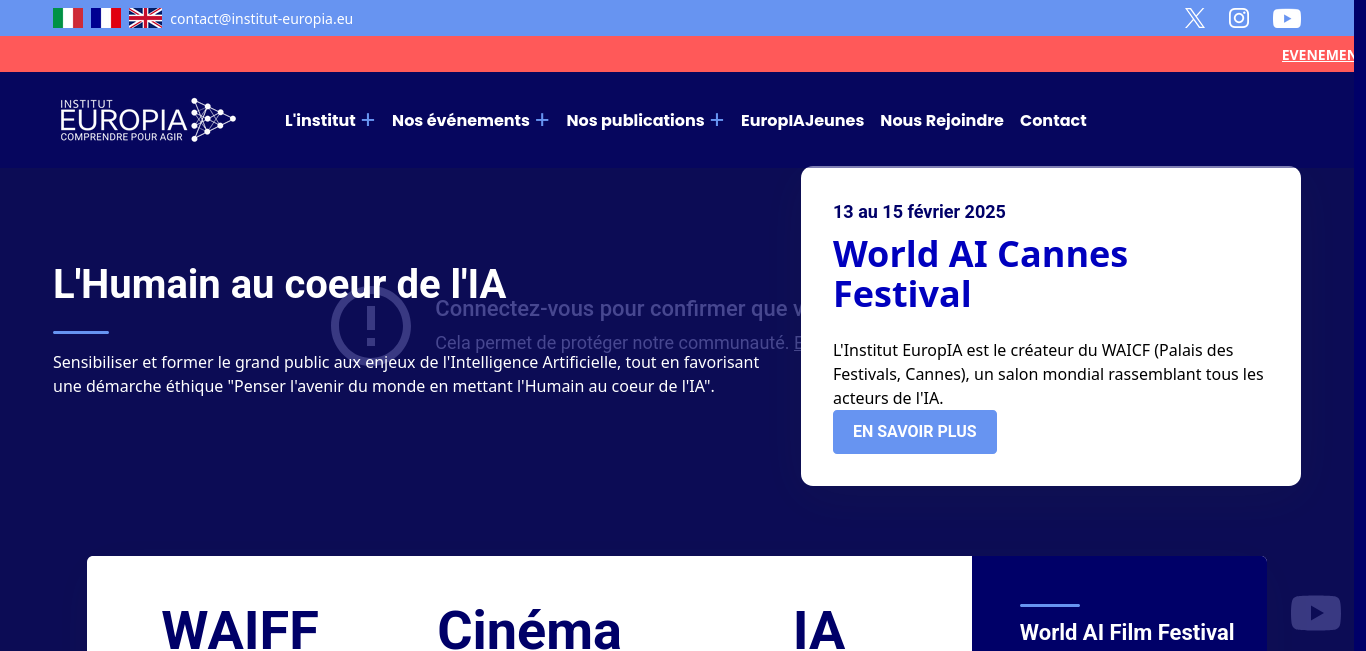1366x651 pixels.
Task: Click the Cinéma heading text
Action: (529, 630)
